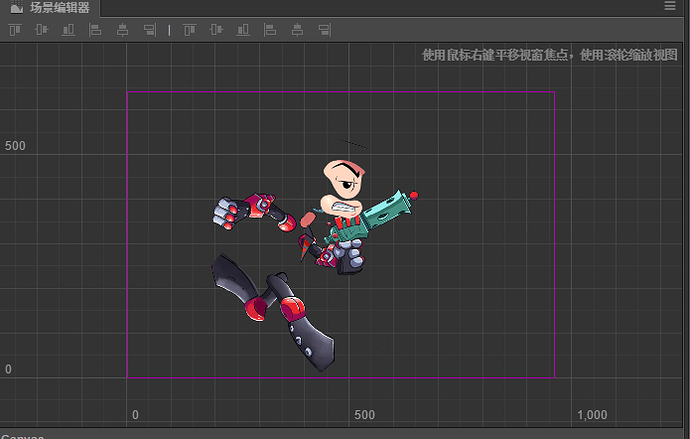
Task: Click the red tip of the gun
Action: [x=414, y=195]
